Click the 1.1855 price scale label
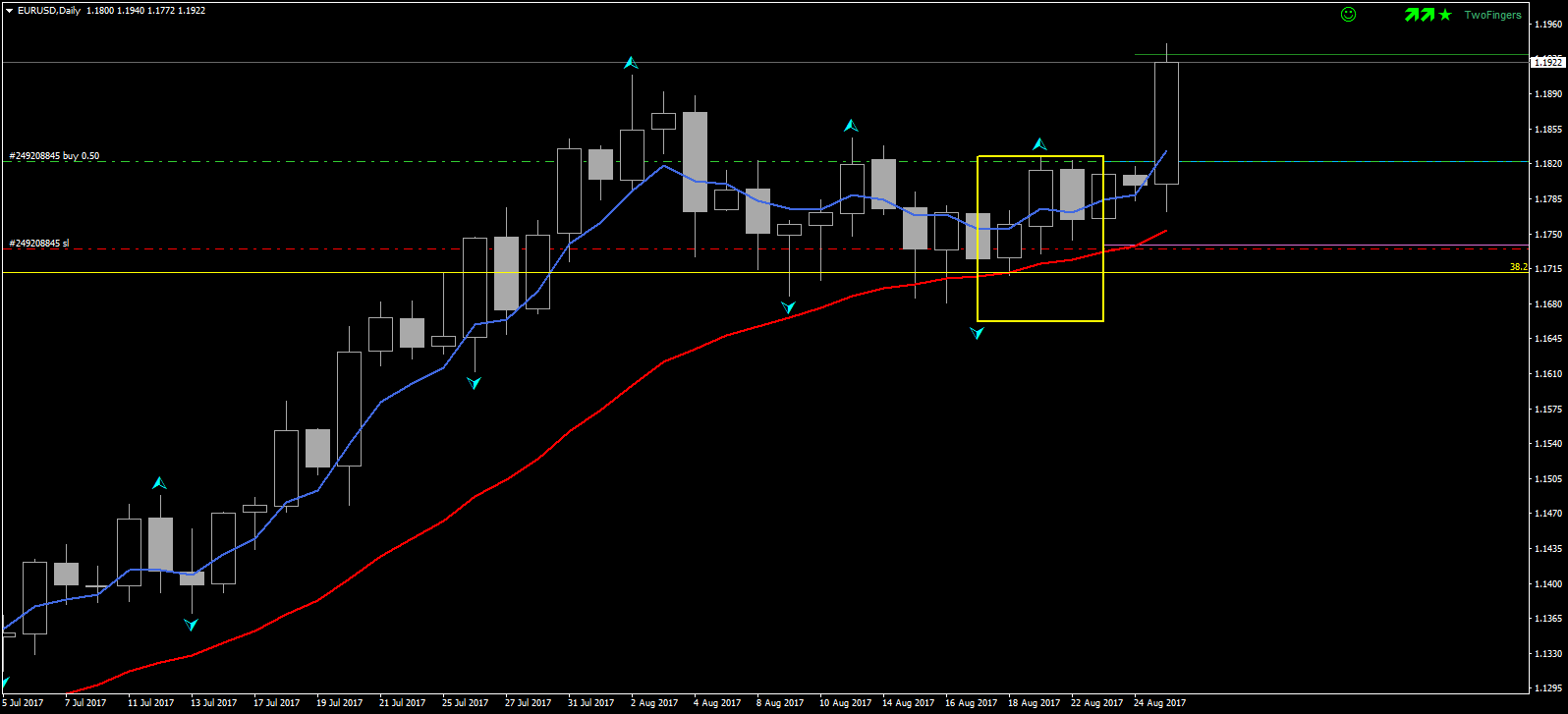This screenshot has width=1568, height=714. tap(1547, 130)
